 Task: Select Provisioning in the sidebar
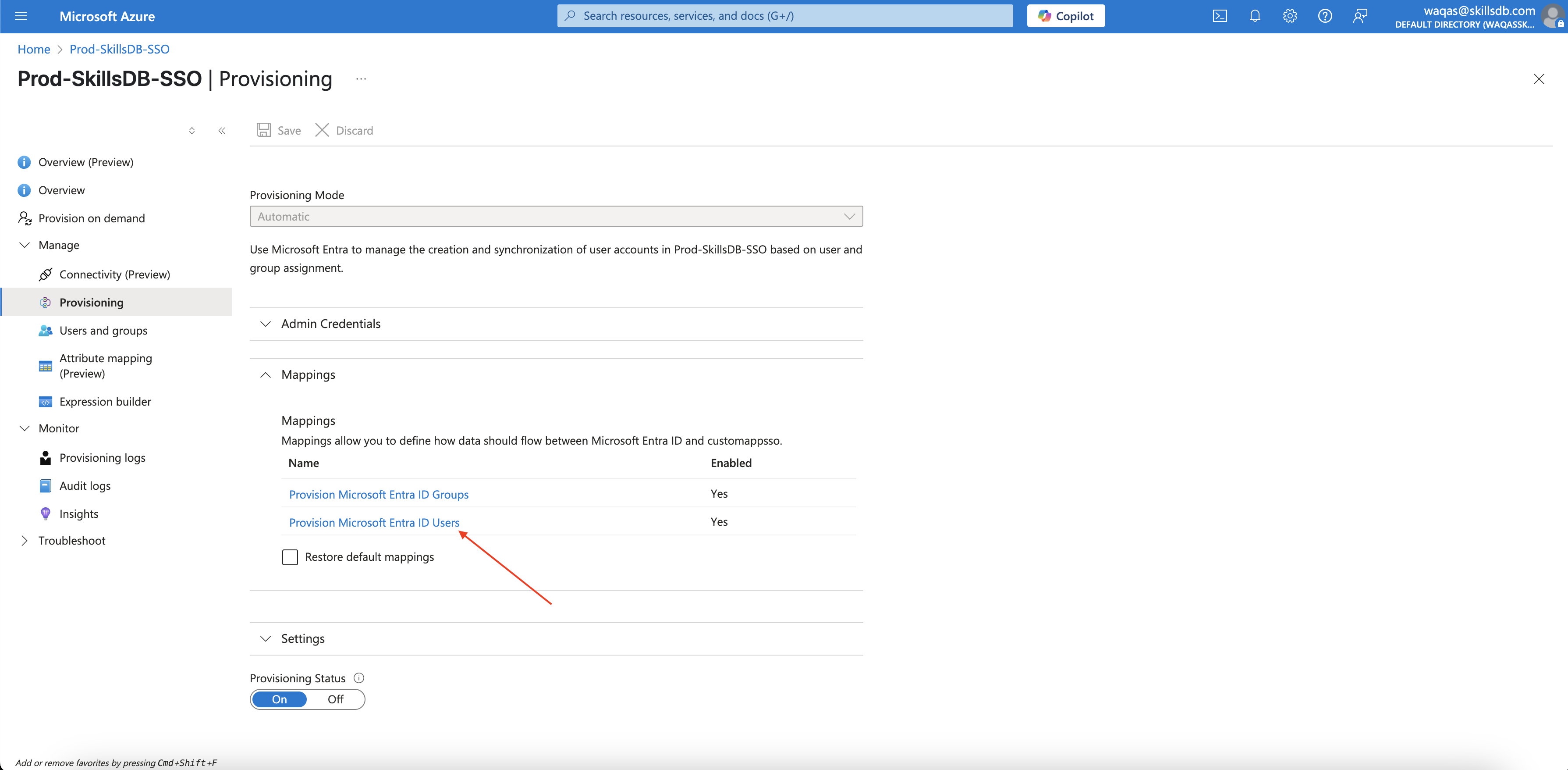coord(117,302)
